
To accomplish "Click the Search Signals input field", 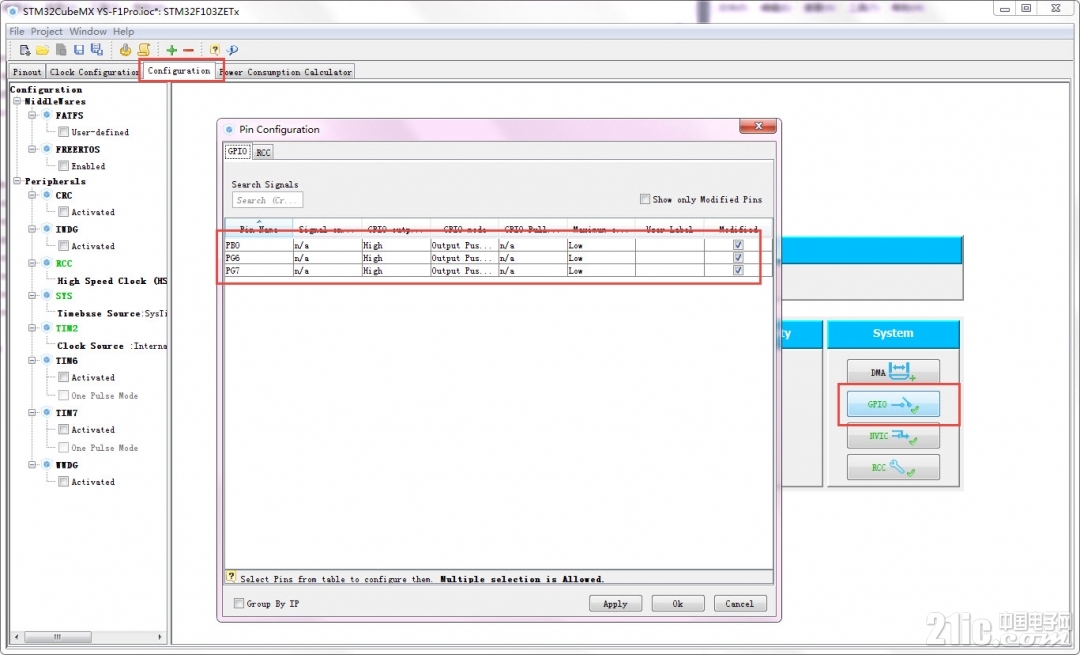I will pos(267,200).
